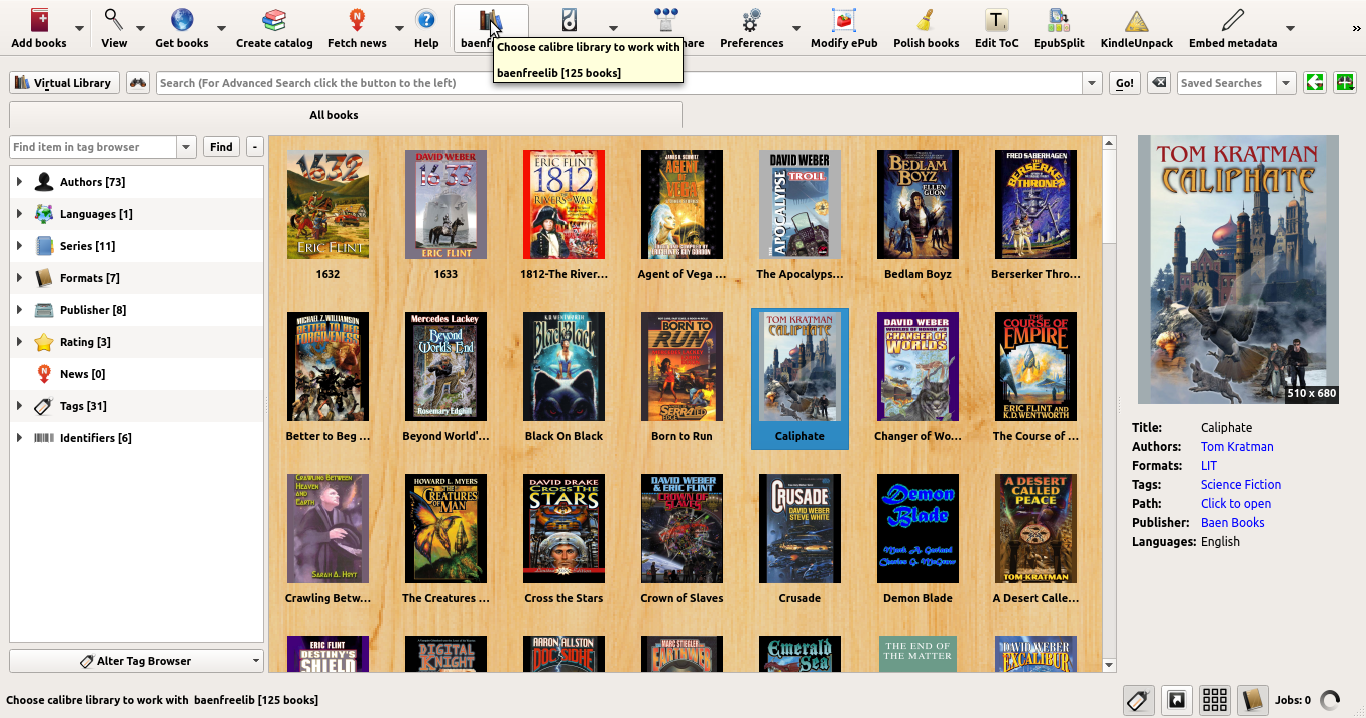The image size is (1366, 718).
Task: Show hidden toolbar items via overflow chevron
Action: coord(1357,29)
